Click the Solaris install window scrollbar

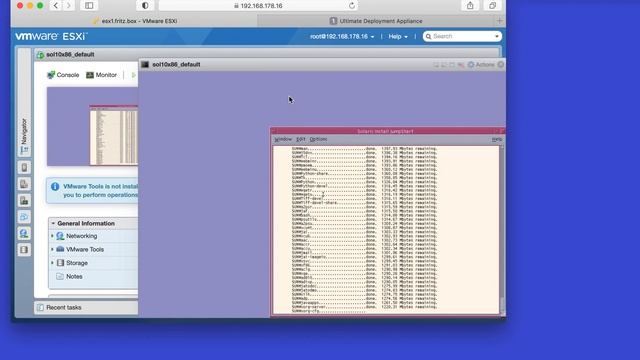tap(502, 230)
